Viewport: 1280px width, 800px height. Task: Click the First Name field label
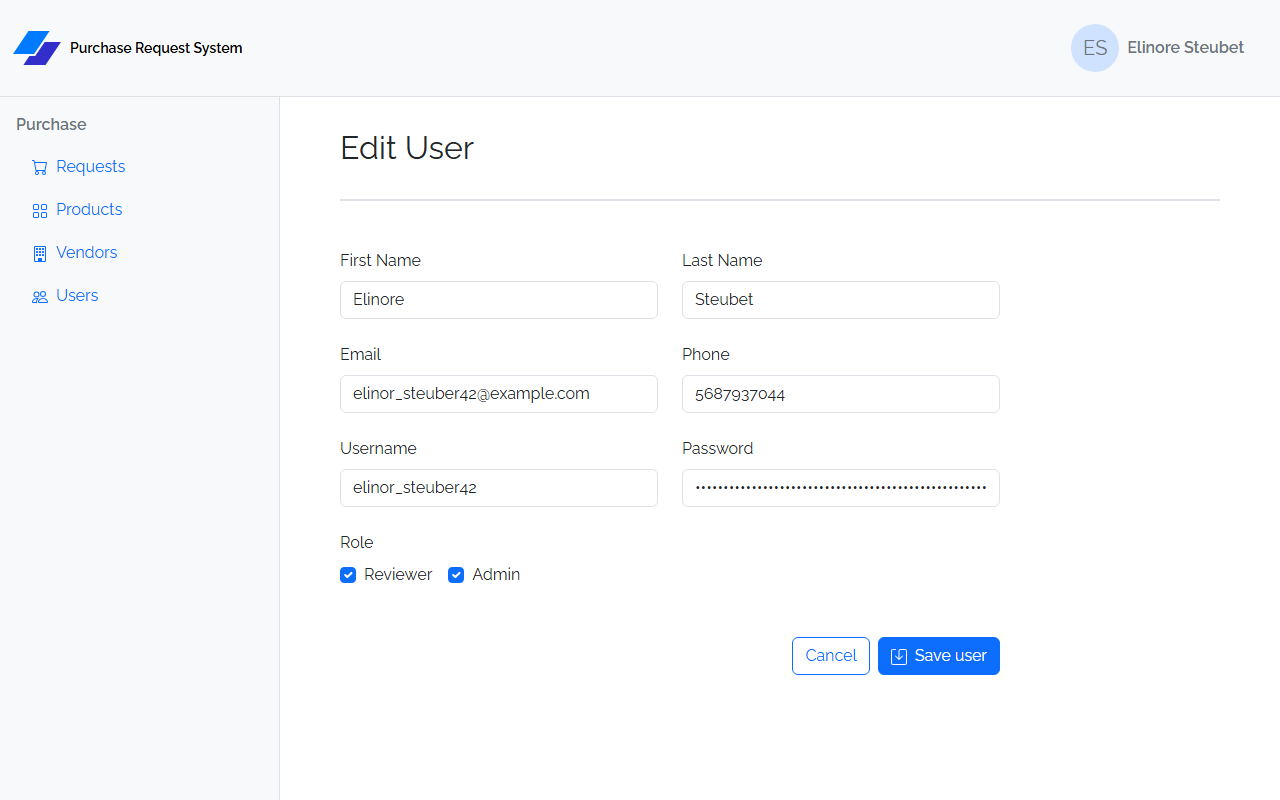tap(380, 260)
